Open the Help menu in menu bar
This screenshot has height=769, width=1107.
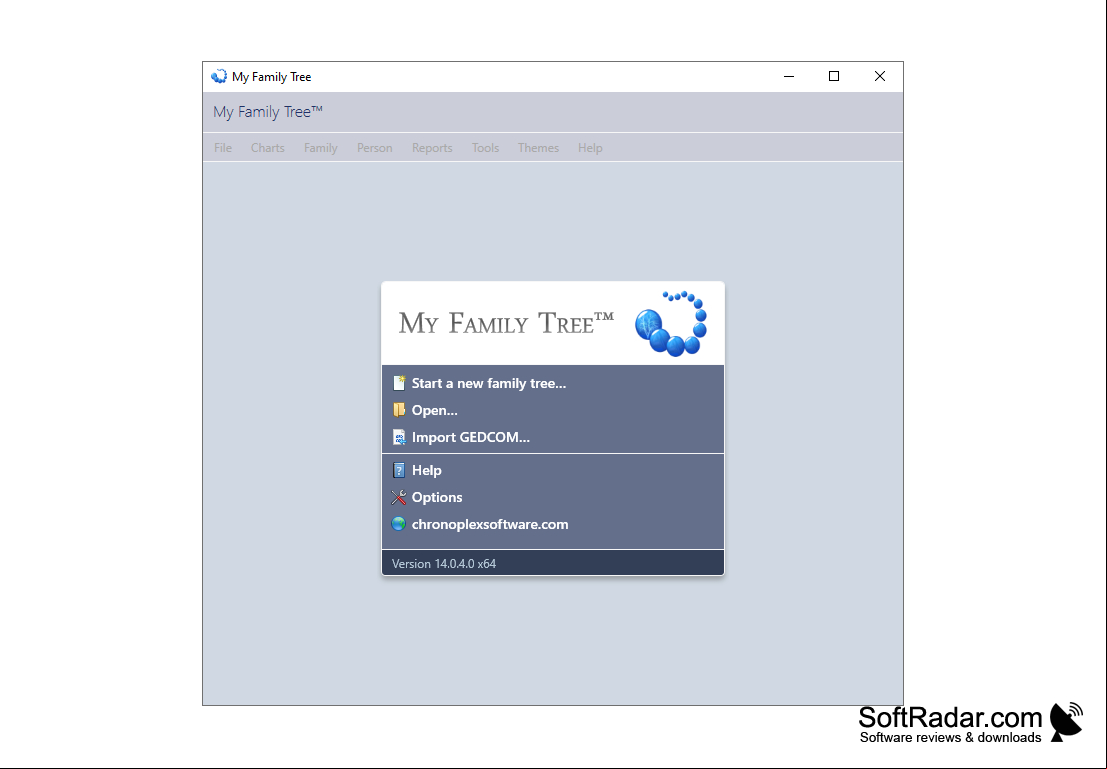pyautogui.click(x=590, y=148)
